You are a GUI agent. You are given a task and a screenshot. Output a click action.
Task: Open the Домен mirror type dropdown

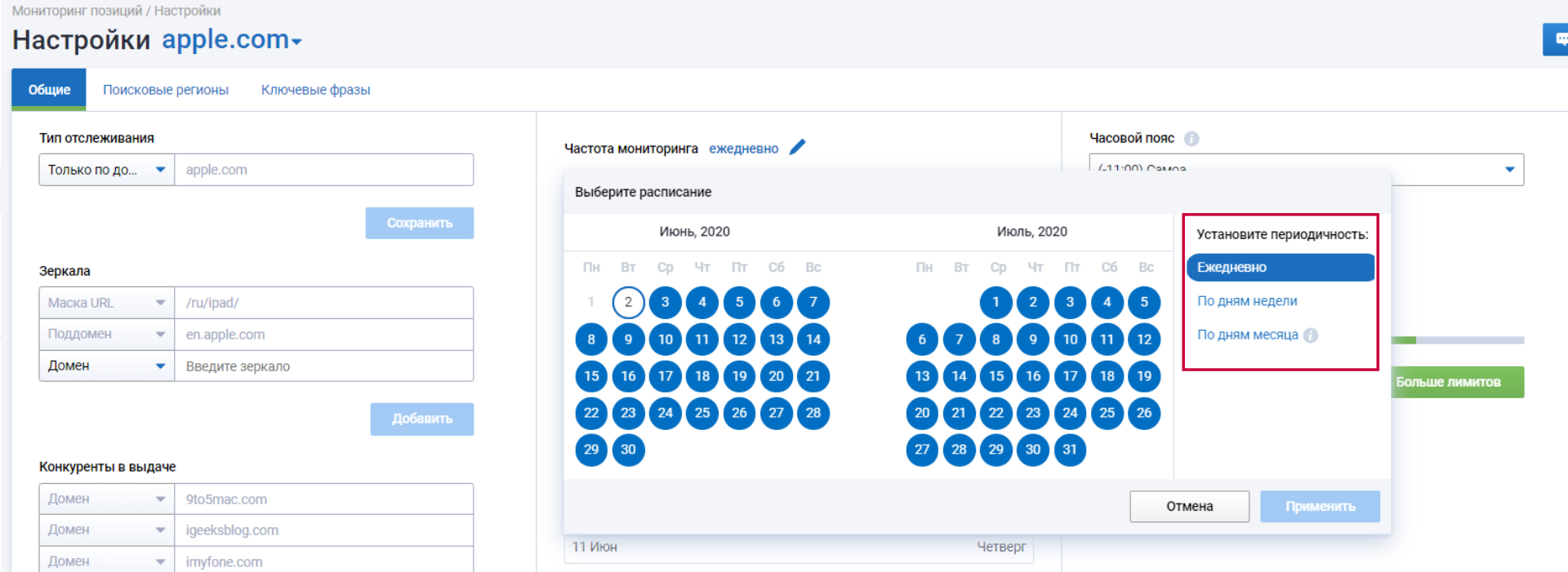click(106, 366)
